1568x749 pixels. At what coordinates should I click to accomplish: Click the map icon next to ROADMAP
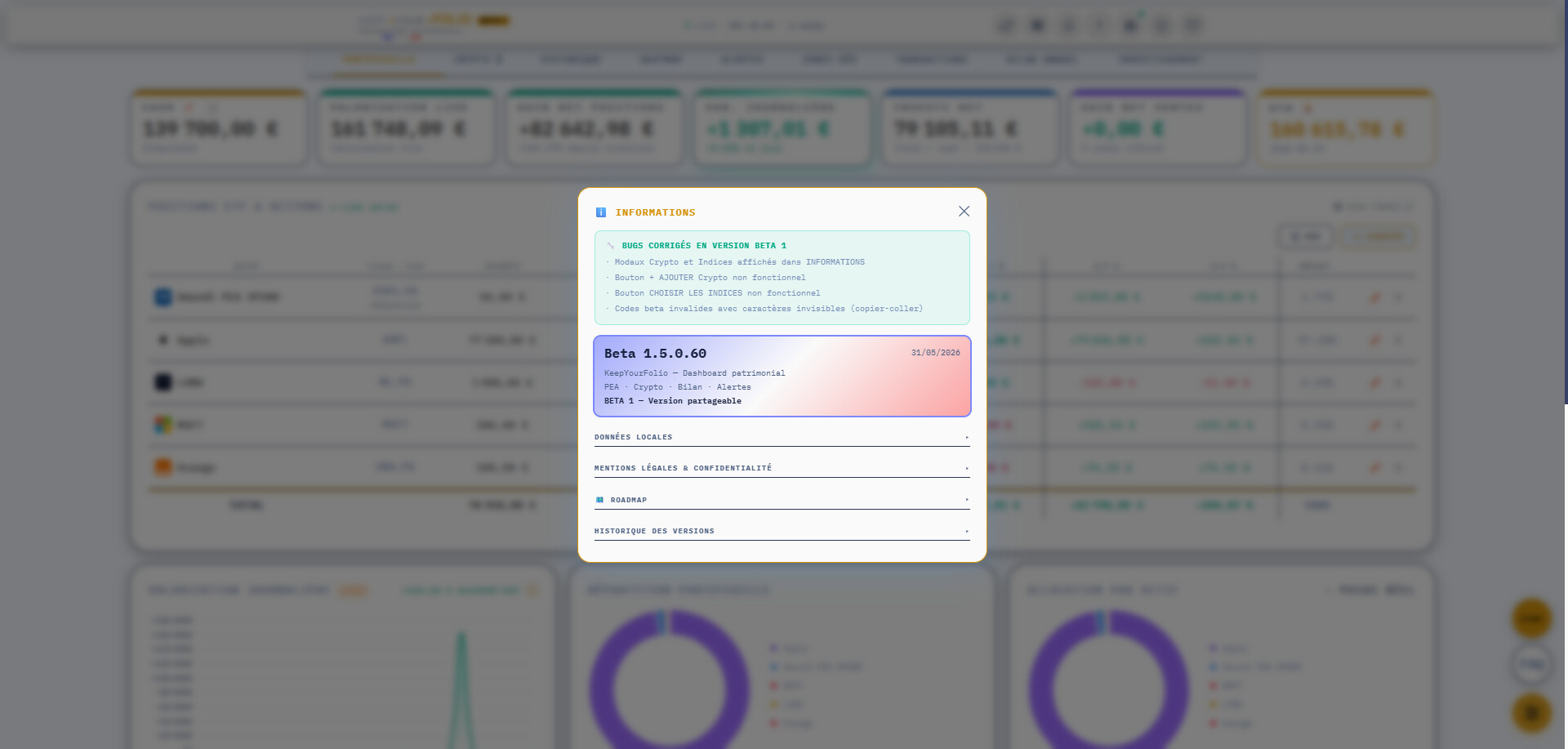click(599, 500)
